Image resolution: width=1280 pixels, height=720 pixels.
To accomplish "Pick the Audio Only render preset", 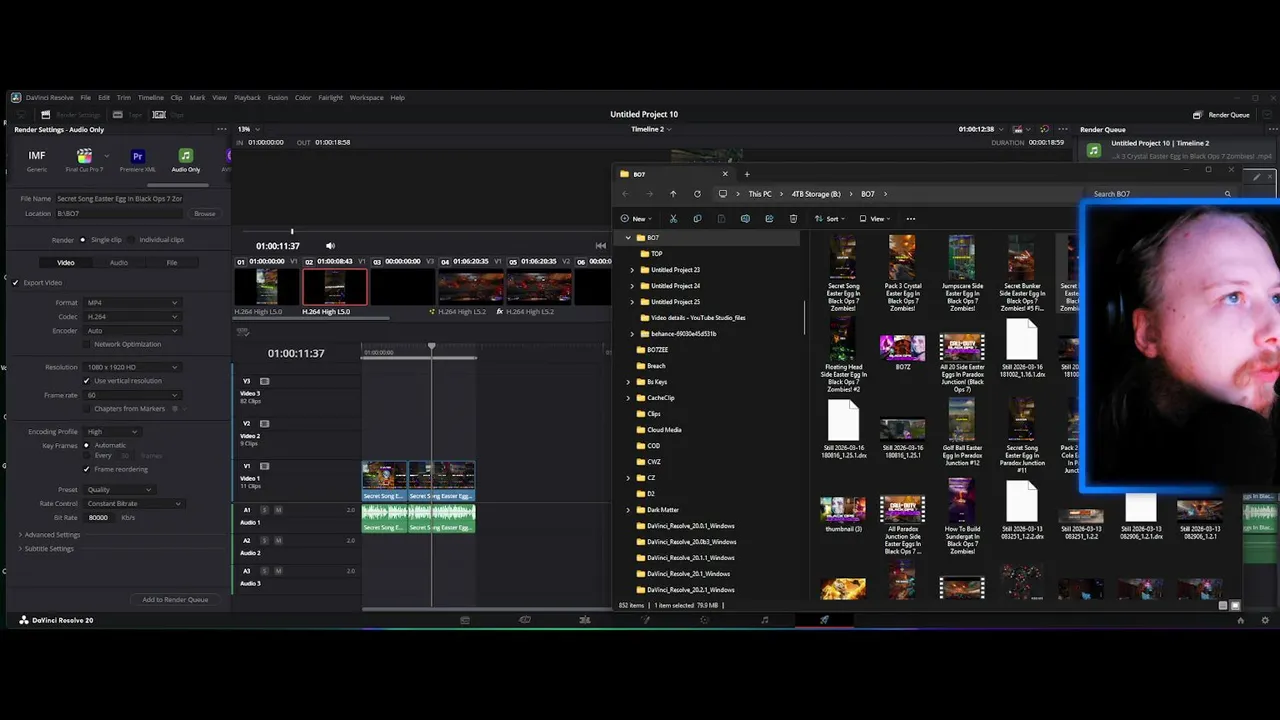I will coord(185,159).
